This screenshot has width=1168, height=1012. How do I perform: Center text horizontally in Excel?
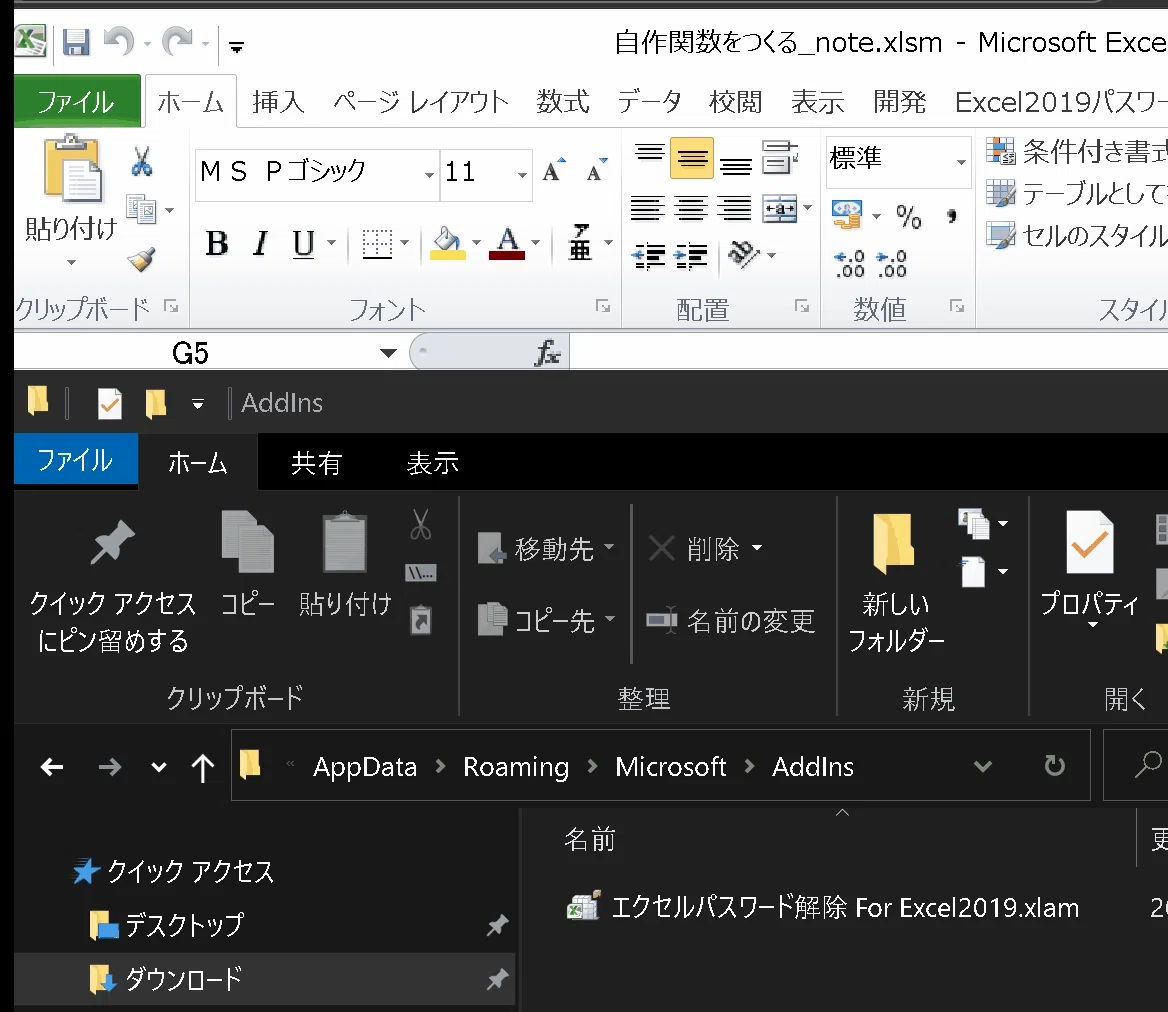coord(691,209)
